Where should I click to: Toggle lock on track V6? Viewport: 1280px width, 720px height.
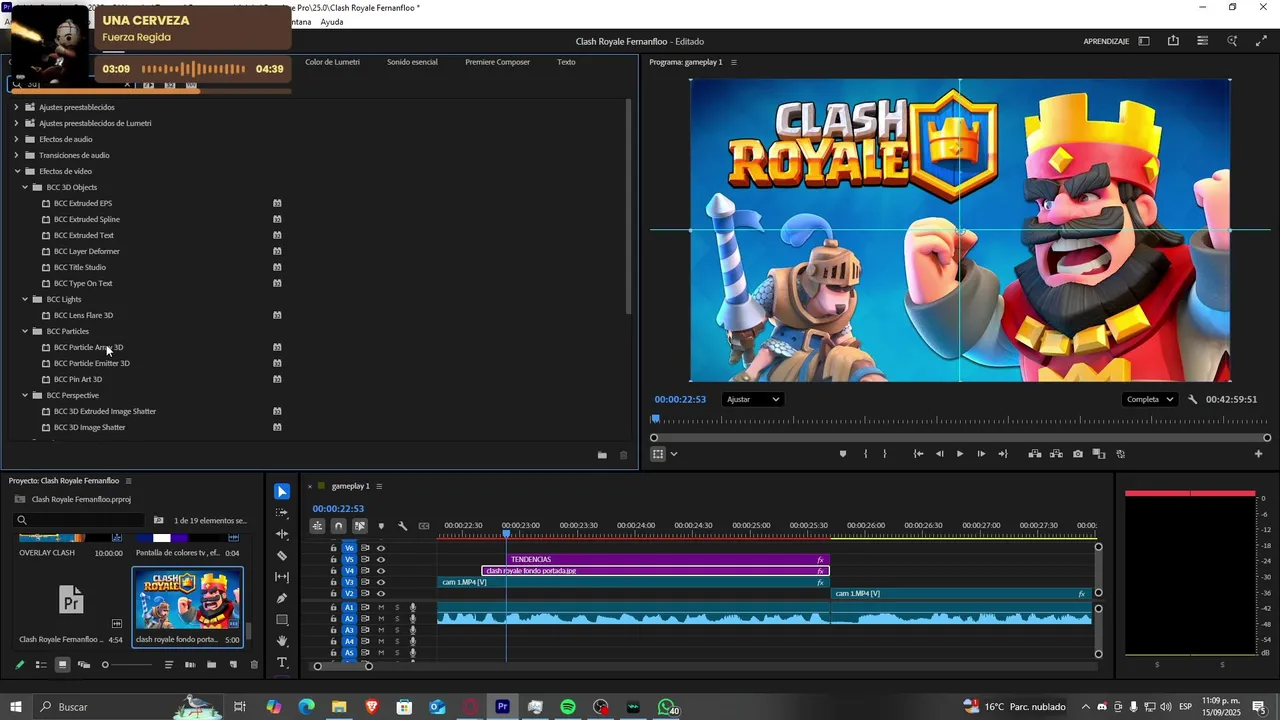(x=334, y=548)
